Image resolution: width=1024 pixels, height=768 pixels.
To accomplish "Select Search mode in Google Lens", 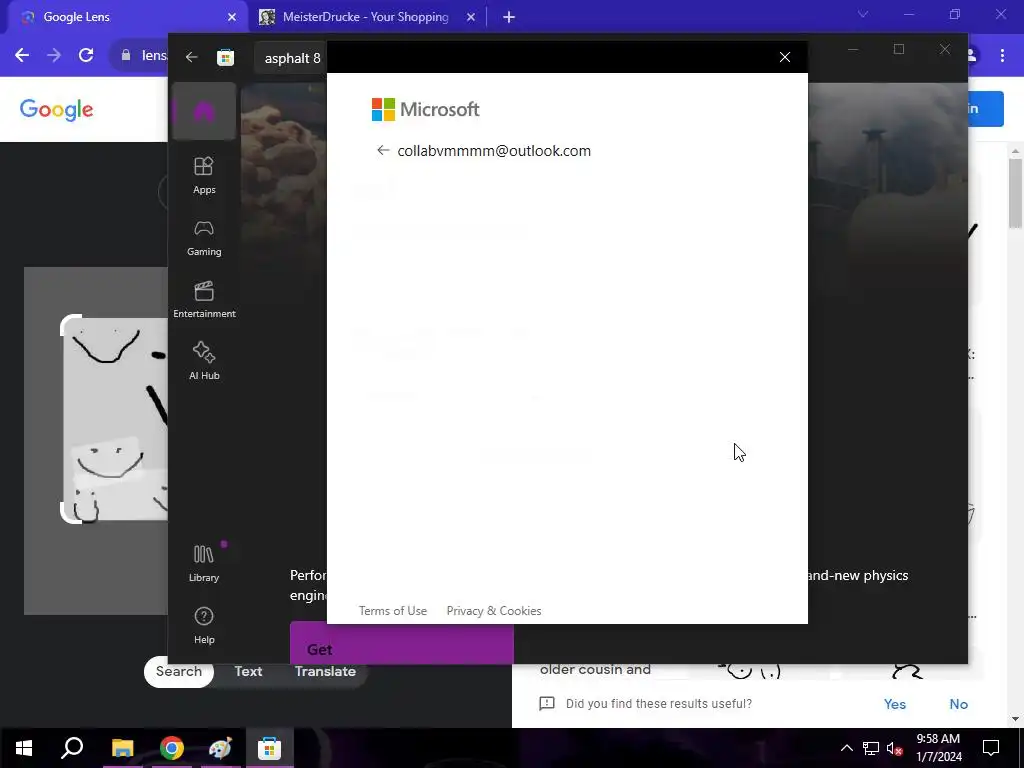I will pos(178,671).
